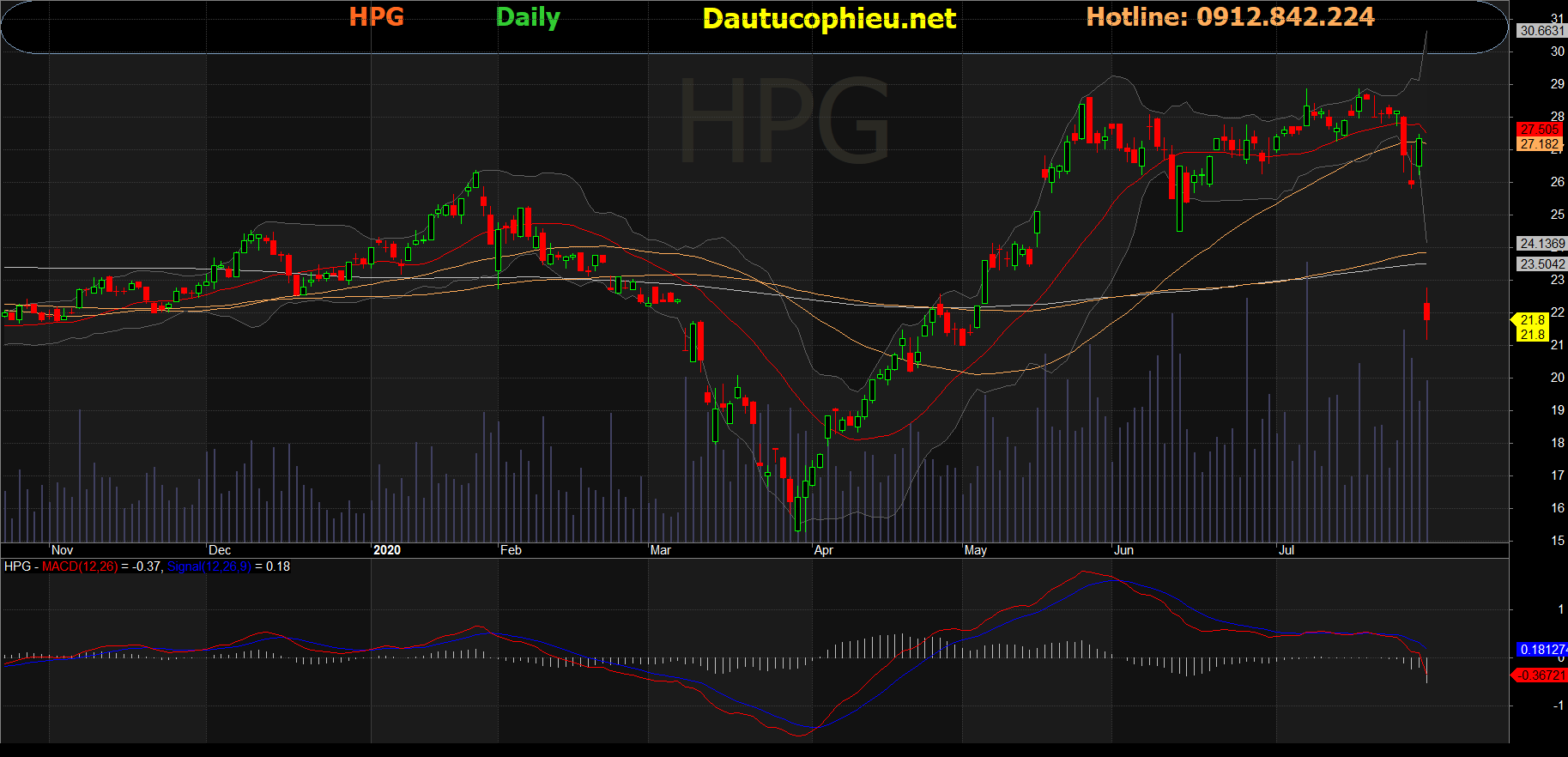Click the blue 0.18127 signal value tag
The width and height of the screenshot is (1568, 757).
(x=1541, y=650)
